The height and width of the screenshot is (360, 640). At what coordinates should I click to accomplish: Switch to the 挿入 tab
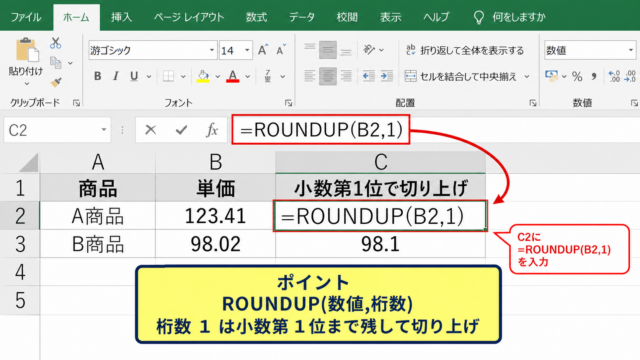click(x=122, y=17)
